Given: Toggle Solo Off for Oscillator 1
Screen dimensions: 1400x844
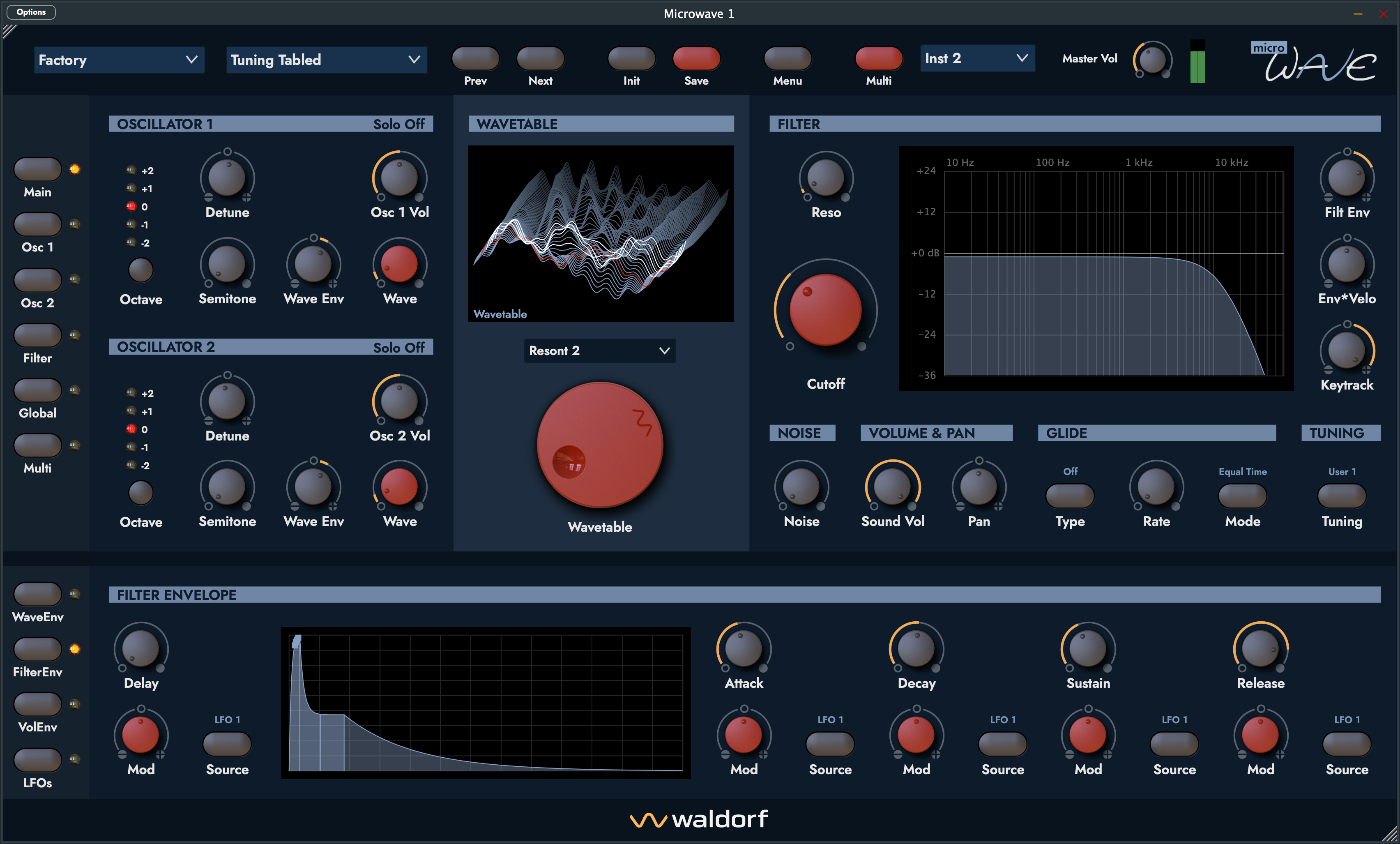Looking at the screenshot, I should pos(398,124).
